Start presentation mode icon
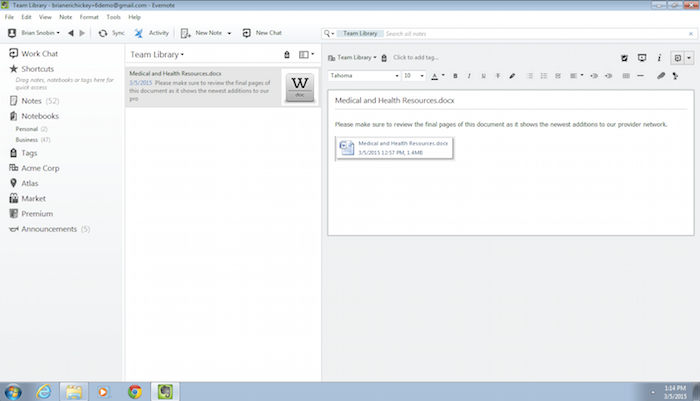The width and height of the screenshot is (700, 401). (642, 58)
